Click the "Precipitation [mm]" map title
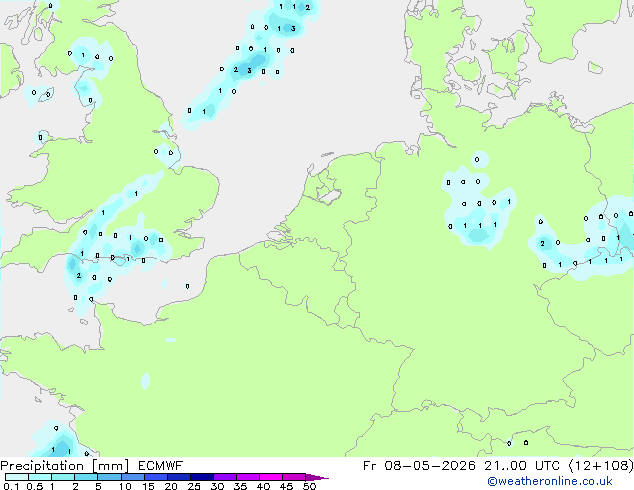The height and width of the screenshot is (490, 634). click(x=64, y=466)
